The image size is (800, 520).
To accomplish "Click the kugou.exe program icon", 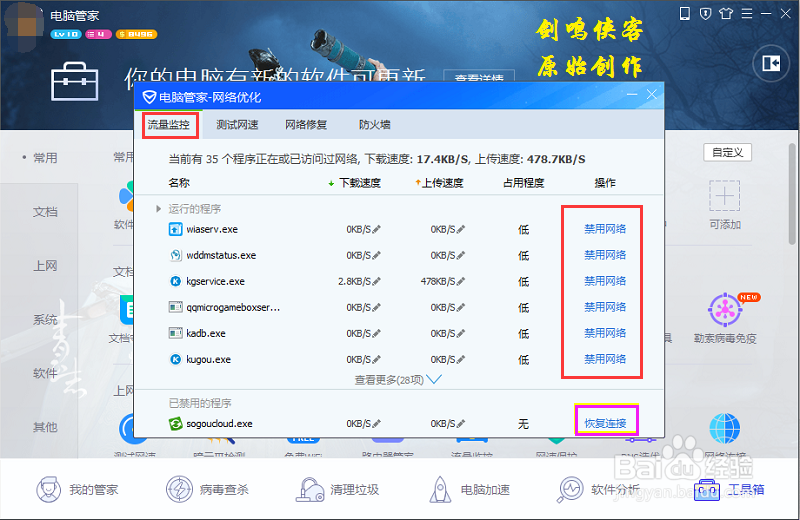I will pos(175,360).
